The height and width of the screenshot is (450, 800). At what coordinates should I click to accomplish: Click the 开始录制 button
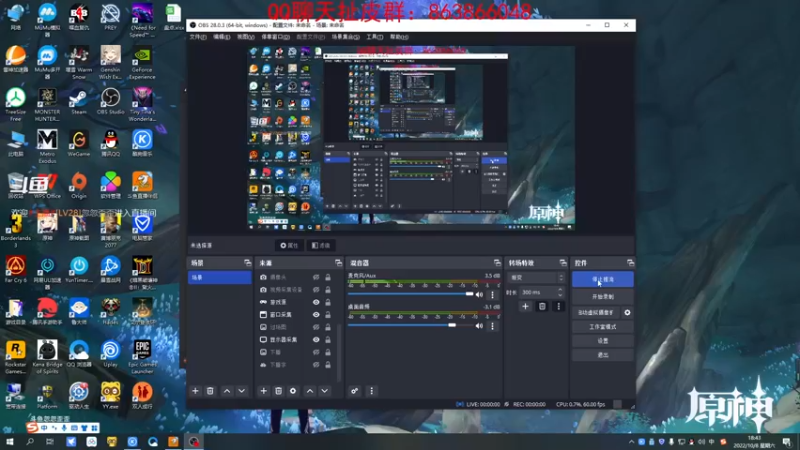pos(603,296)
